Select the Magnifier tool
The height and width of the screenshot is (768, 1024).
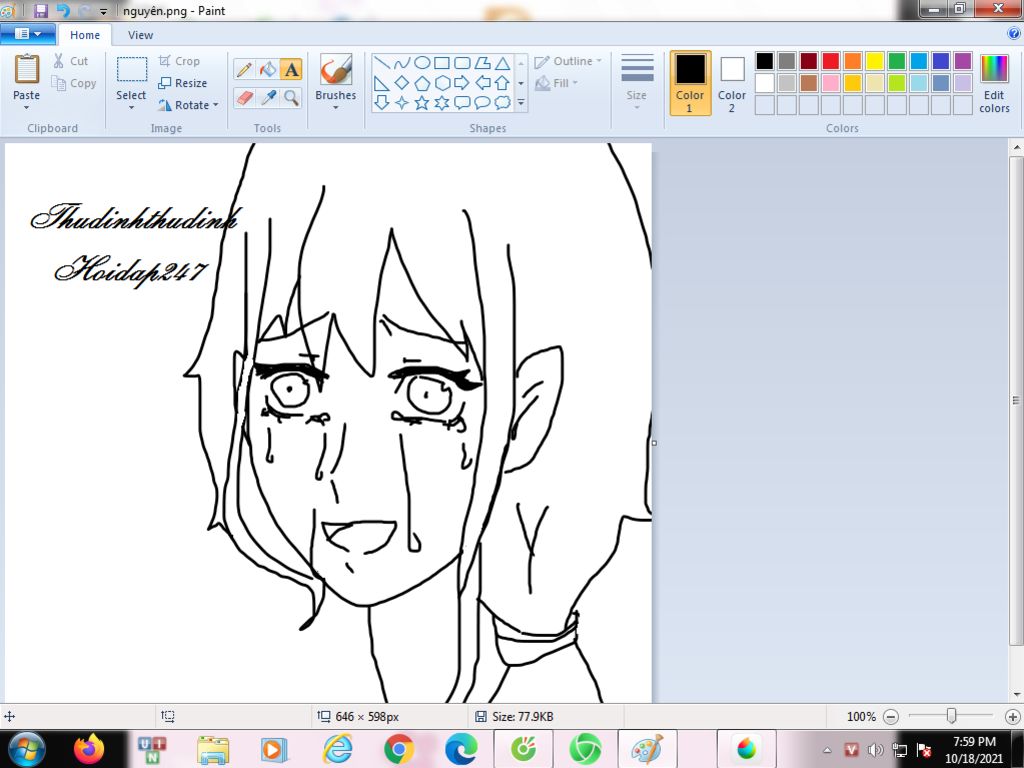(x=291, y=98)
